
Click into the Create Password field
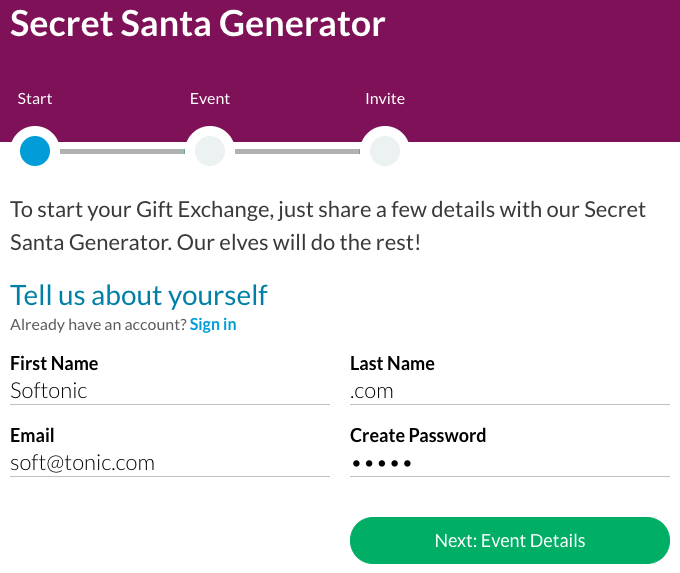(509, 463)
